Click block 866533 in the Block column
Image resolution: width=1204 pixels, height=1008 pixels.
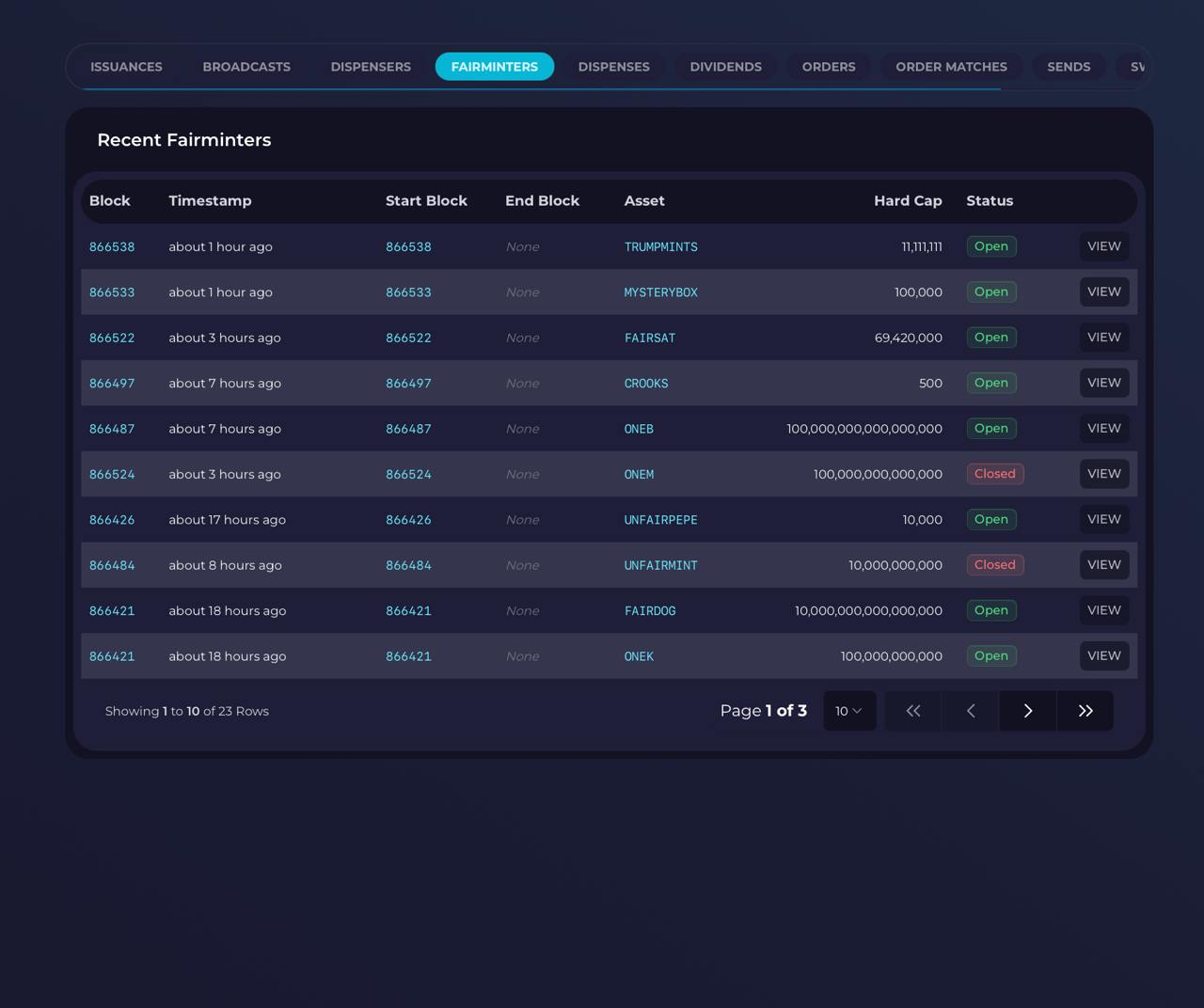[112, 292]
